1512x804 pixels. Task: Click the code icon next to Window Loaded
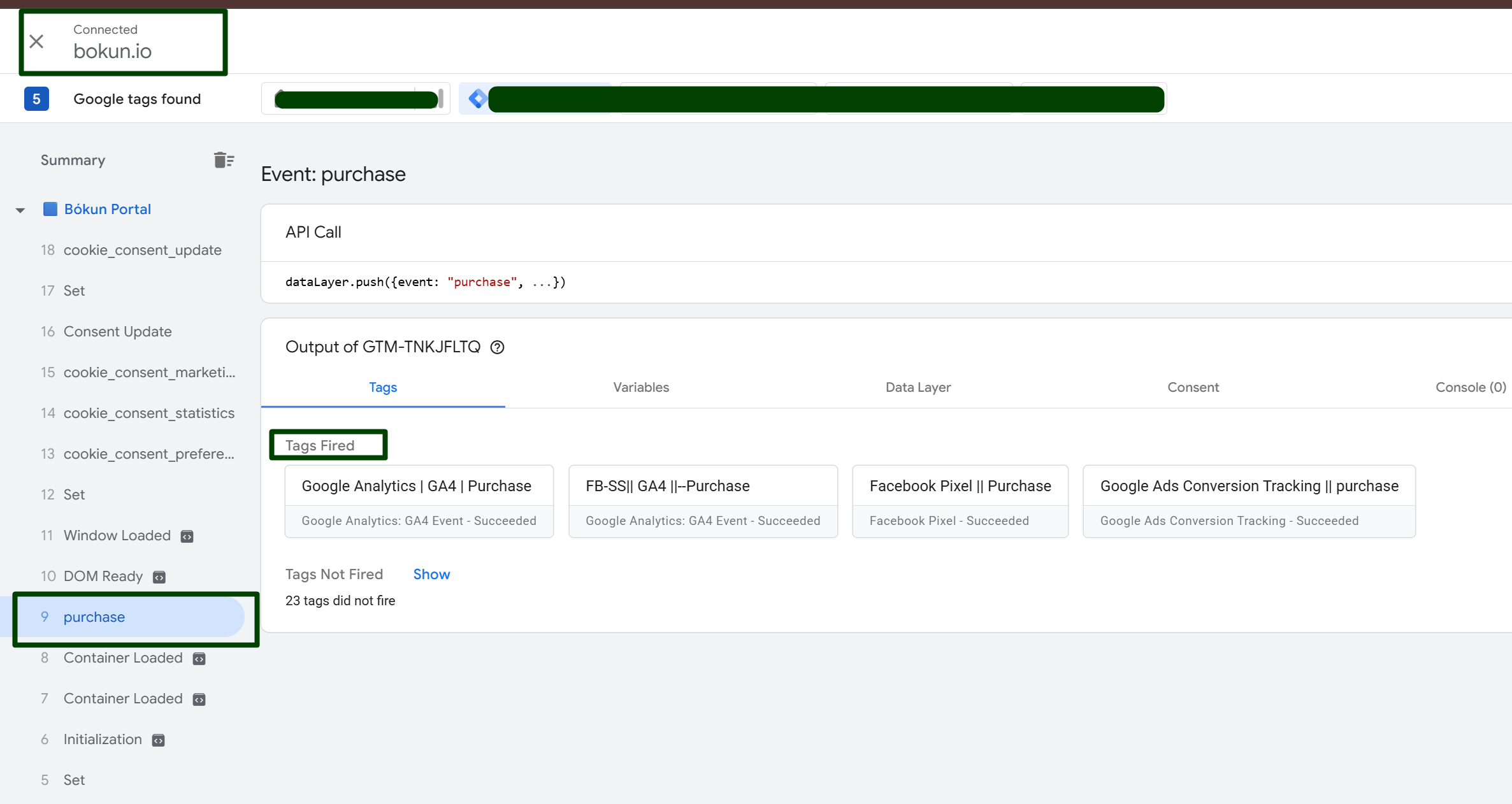point(187,536)
